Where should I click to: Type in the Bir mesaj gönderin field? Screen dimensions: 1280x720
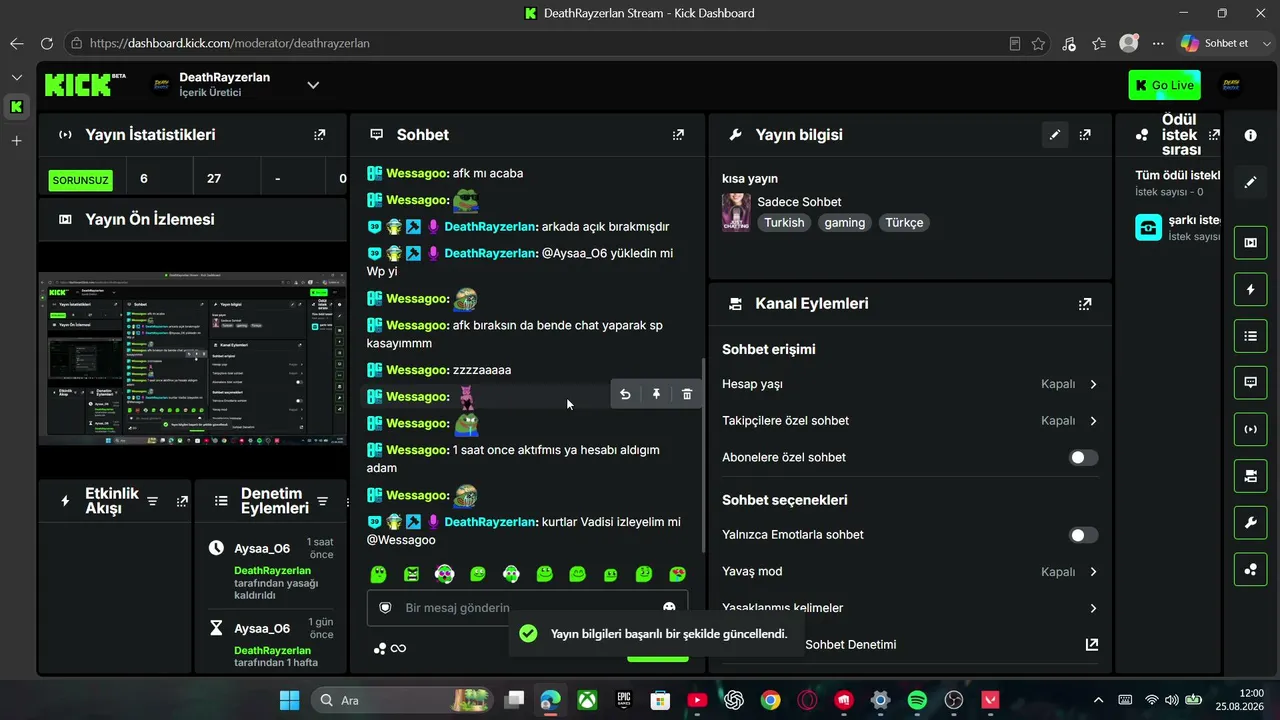[528, 608]
